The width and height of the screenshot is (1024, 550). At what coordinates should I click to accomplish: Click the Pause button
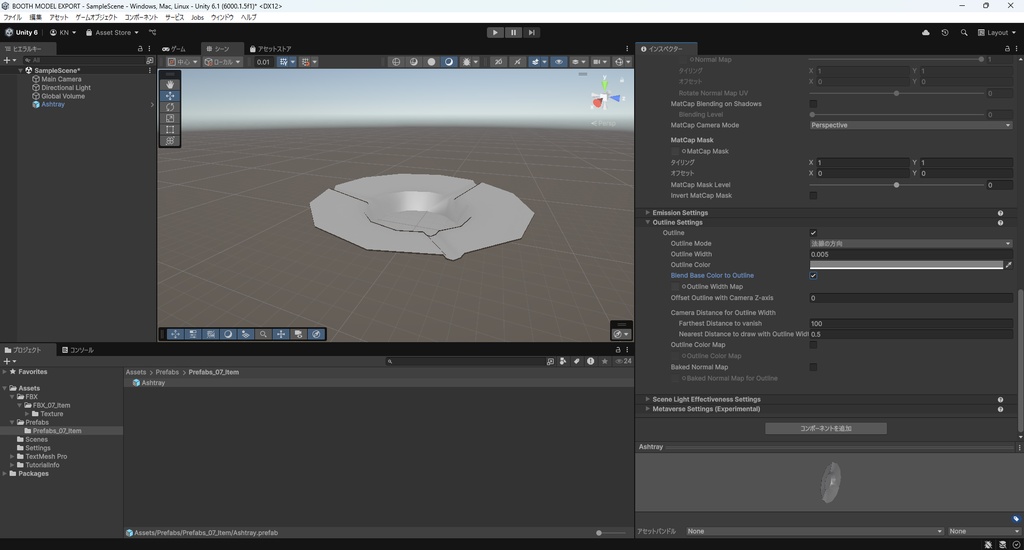click(513, 32)
